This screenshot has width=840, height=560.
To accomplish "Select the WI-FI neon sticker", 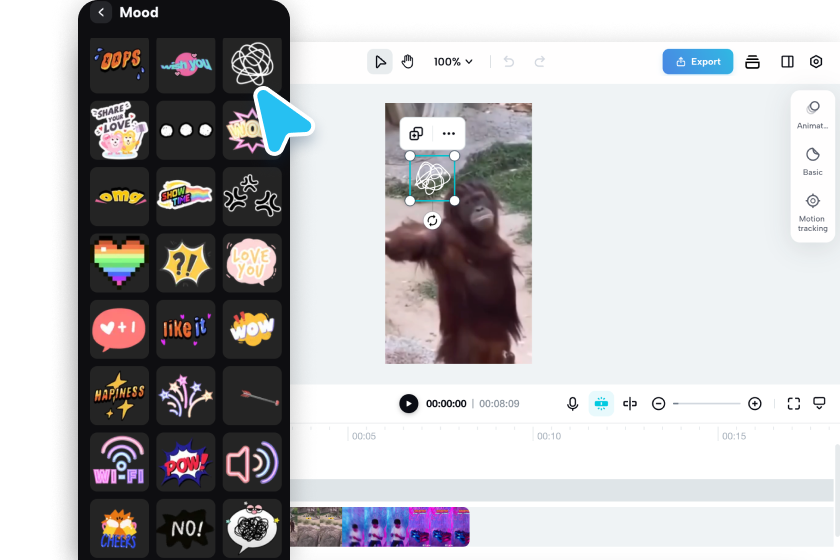I will coord(119,462).
